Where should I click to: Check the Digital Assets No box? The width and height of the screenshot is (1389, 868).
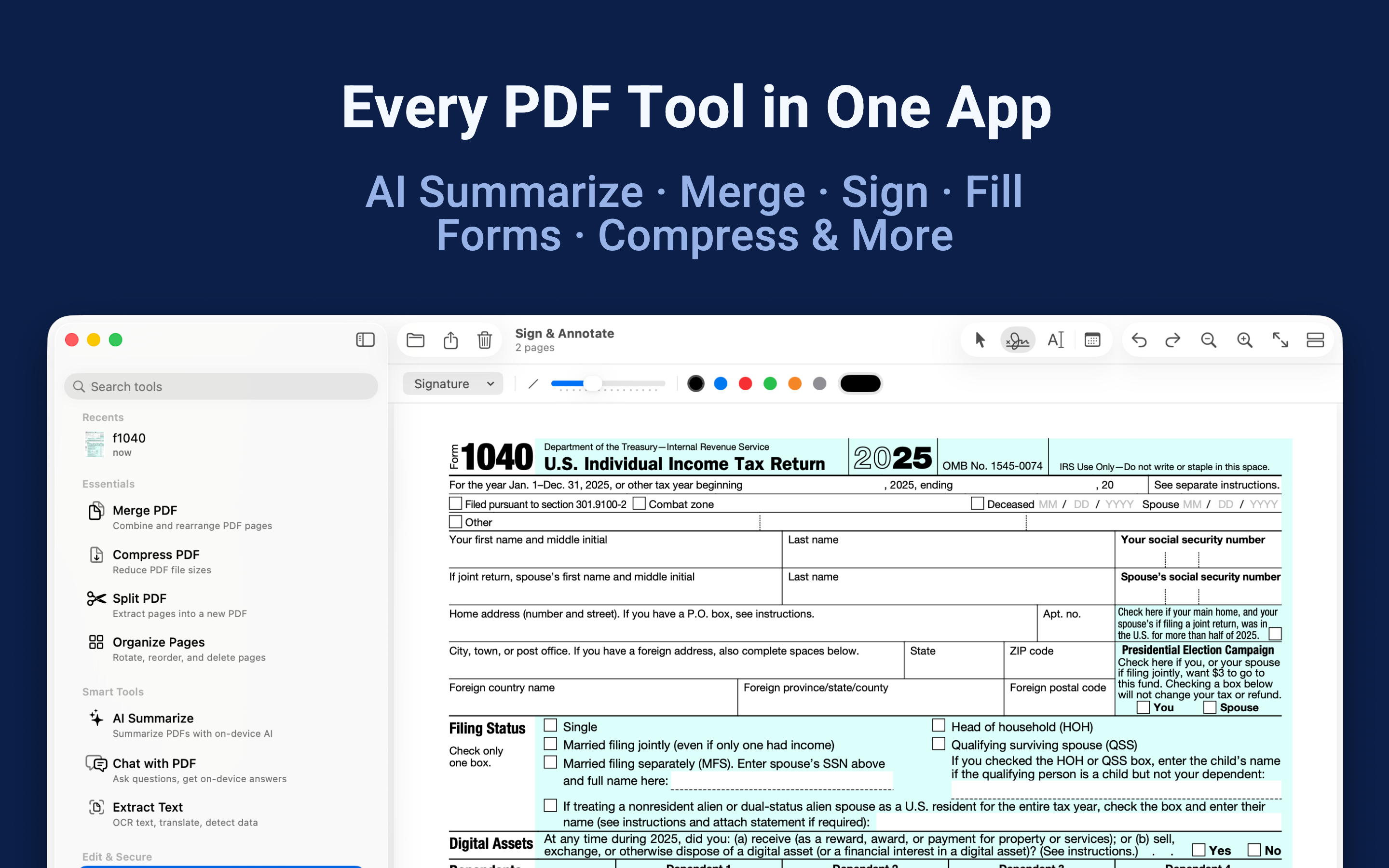(1254, 850)
